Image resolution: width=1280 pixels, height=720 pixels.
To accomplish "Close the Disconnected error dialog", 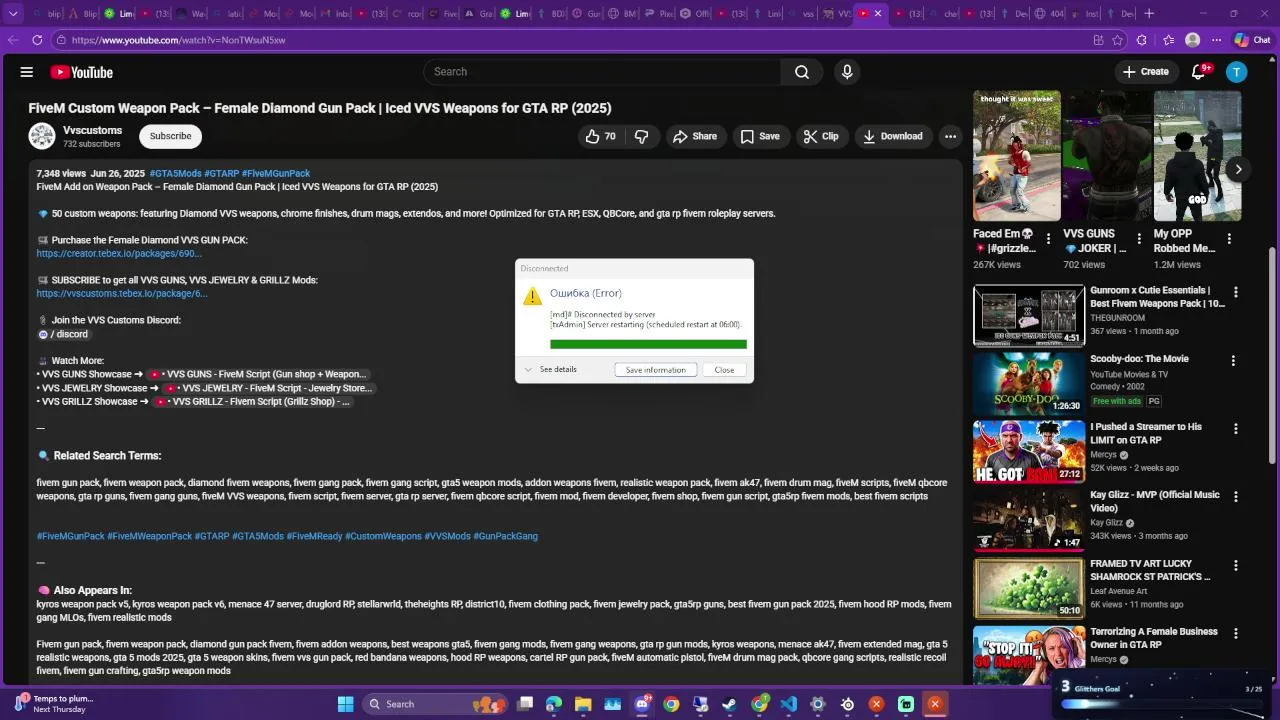I will [724, 370].
